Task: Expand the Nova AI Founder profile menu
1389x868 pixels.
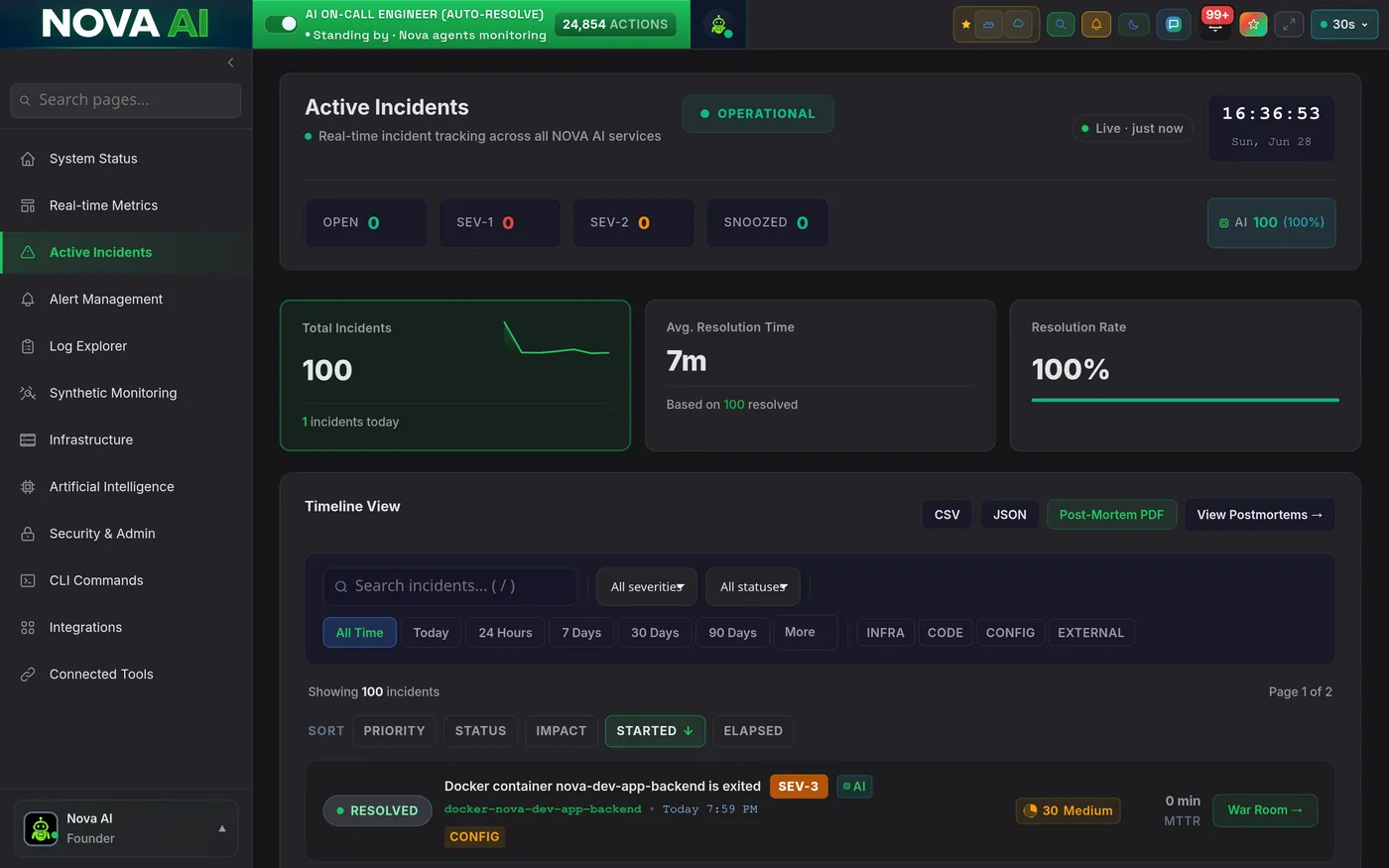Action: tap(126, 828)
